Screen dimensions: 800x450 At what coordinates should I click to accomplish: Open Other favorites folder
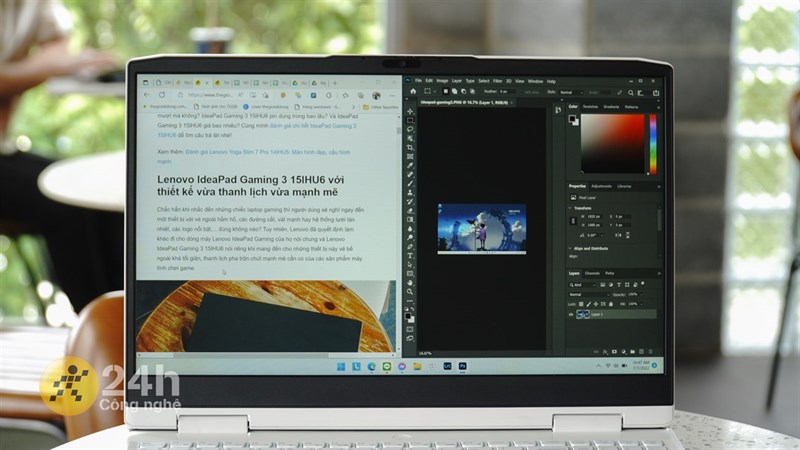(381, 107)
